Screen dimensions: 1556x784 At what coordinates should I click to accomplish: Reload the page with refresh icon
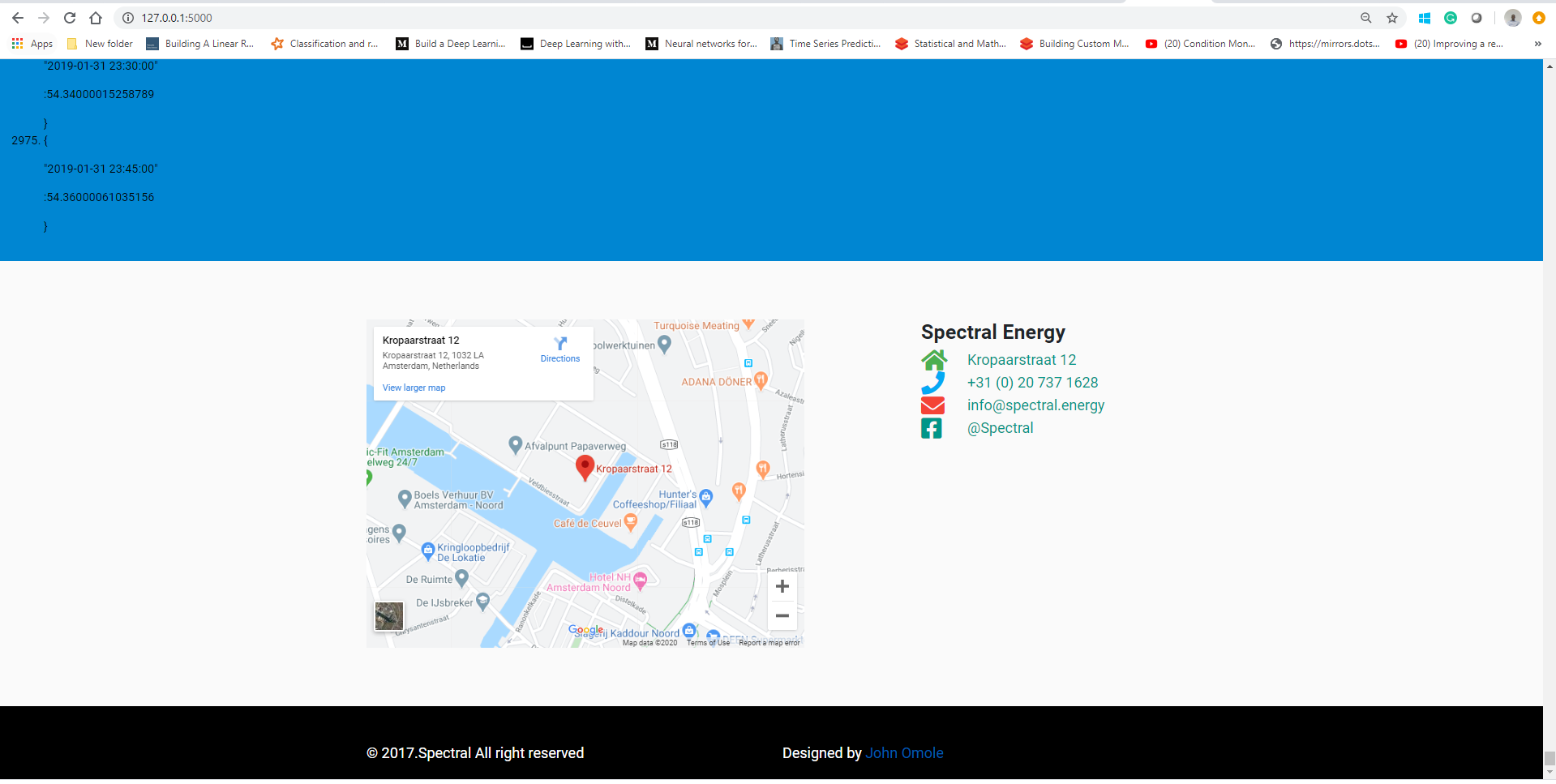pyautogui.click(x=70, y=18)
